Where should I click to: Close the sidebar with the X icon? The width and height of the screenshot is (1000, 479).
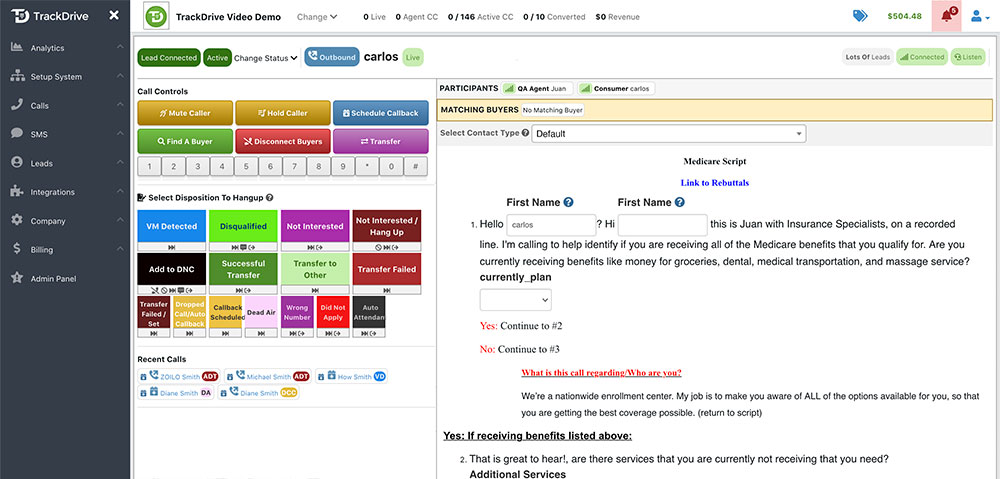click(x=114, y=15)
